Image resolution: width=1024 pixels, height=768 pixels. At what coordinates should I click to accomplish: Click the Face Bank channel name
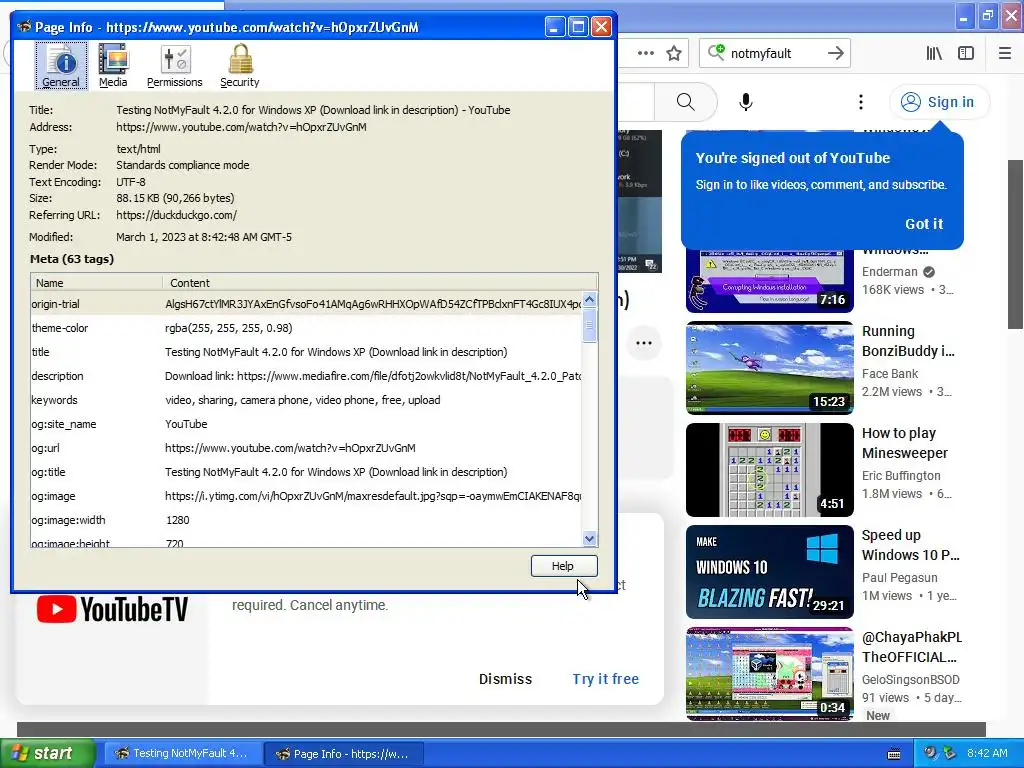click(889, 374)
